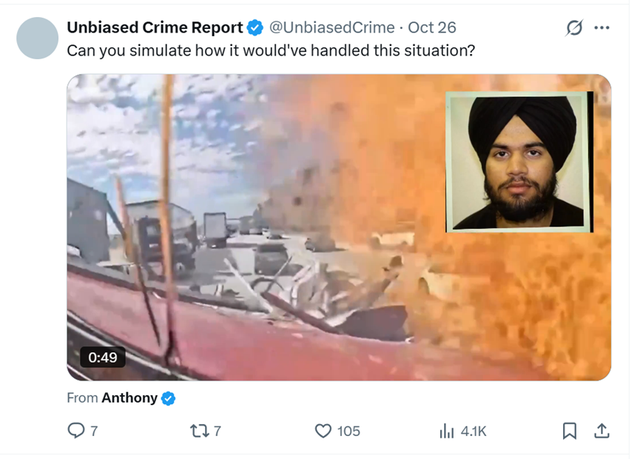This screenshot has height=459, width=640.
Task: Repost this tweet via retweet icon
Action: tap(199, 431)
